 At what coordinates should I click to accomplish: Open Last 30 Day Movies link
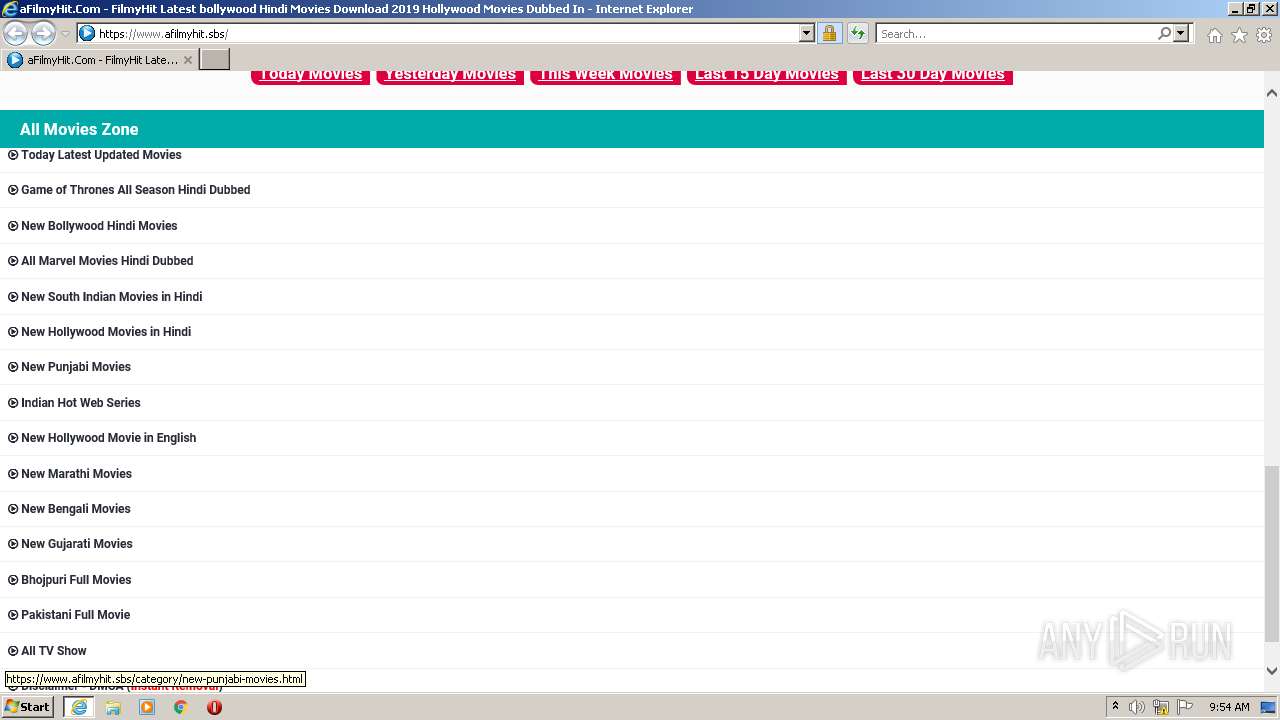(x=933, y=74)
